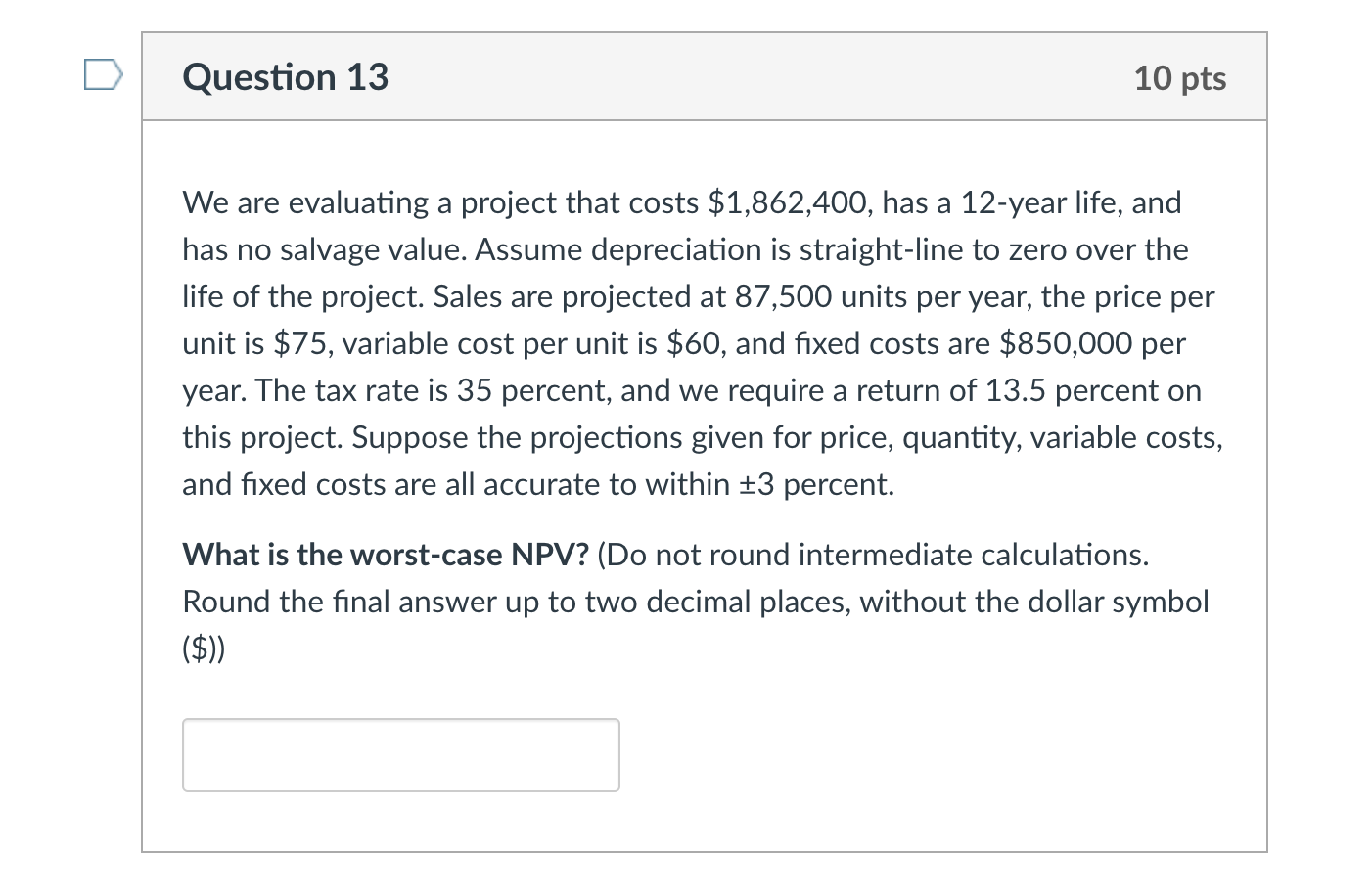
Task: Click the Question 13 header
Action: (x=285, y=76)
